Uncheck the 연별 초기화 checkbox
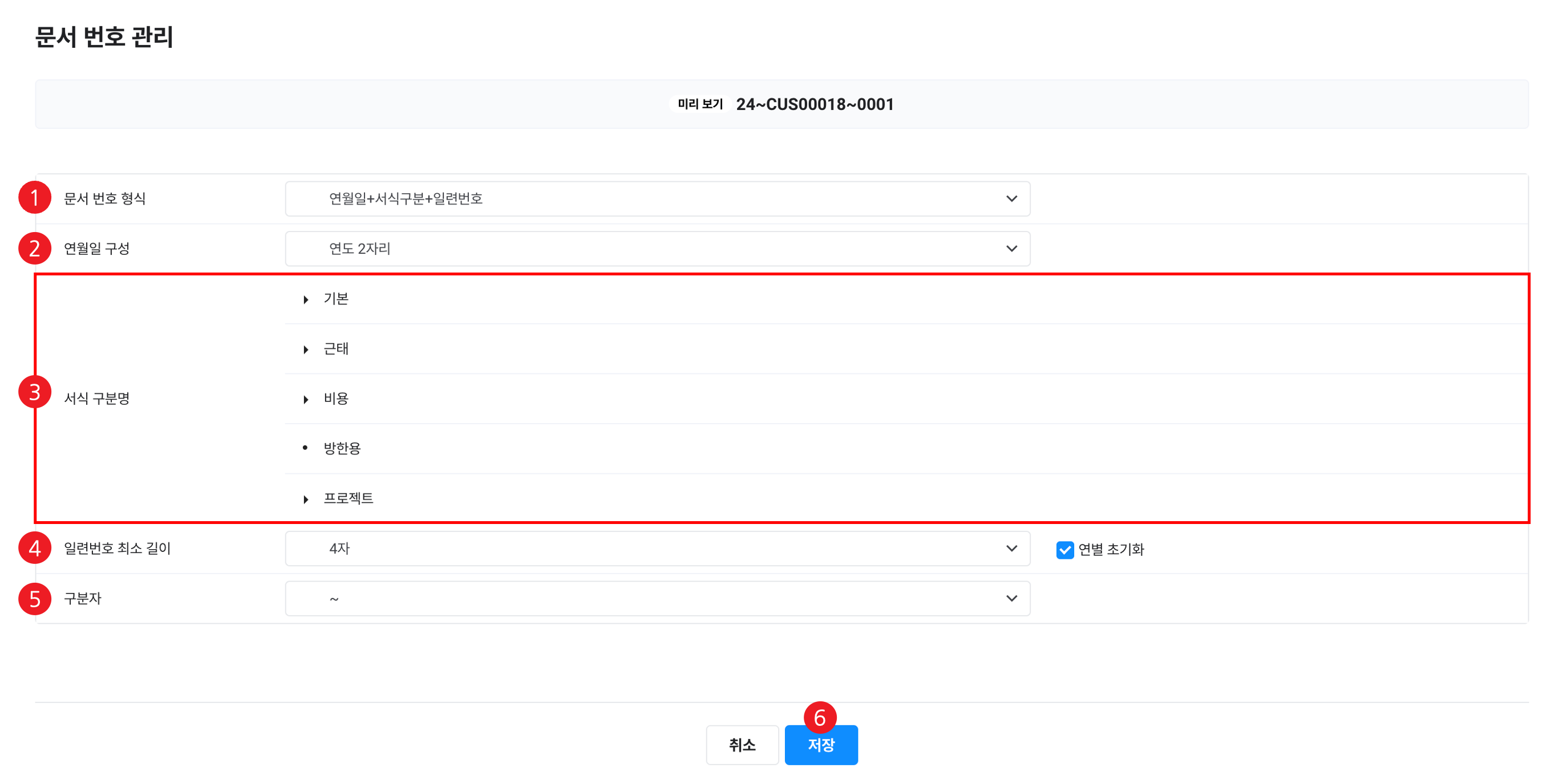The image size is (1563, 784). coord(1064,549)
